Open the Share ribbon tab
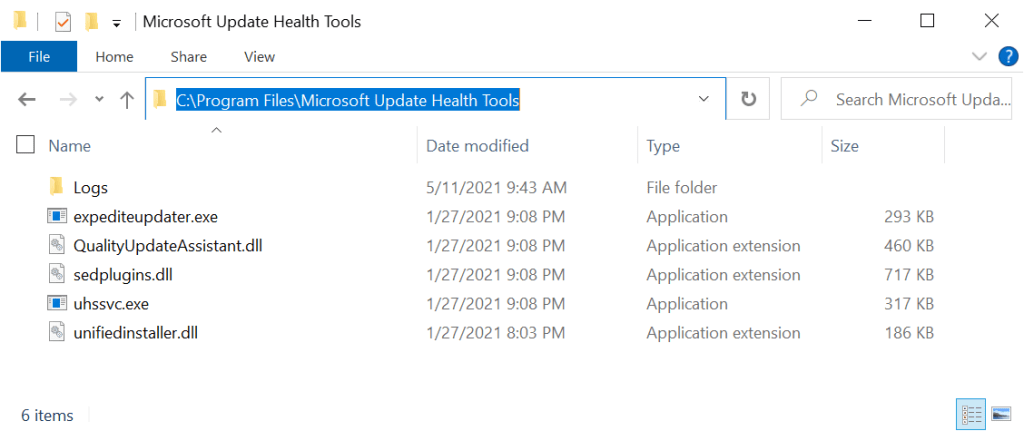The height and width of the screenshot is (431, 1024). (x=188, y=57)
